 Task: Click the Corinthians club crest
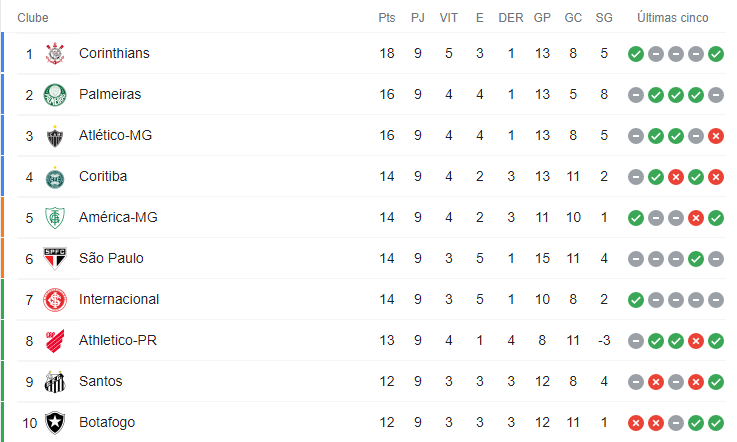(55, 53)
